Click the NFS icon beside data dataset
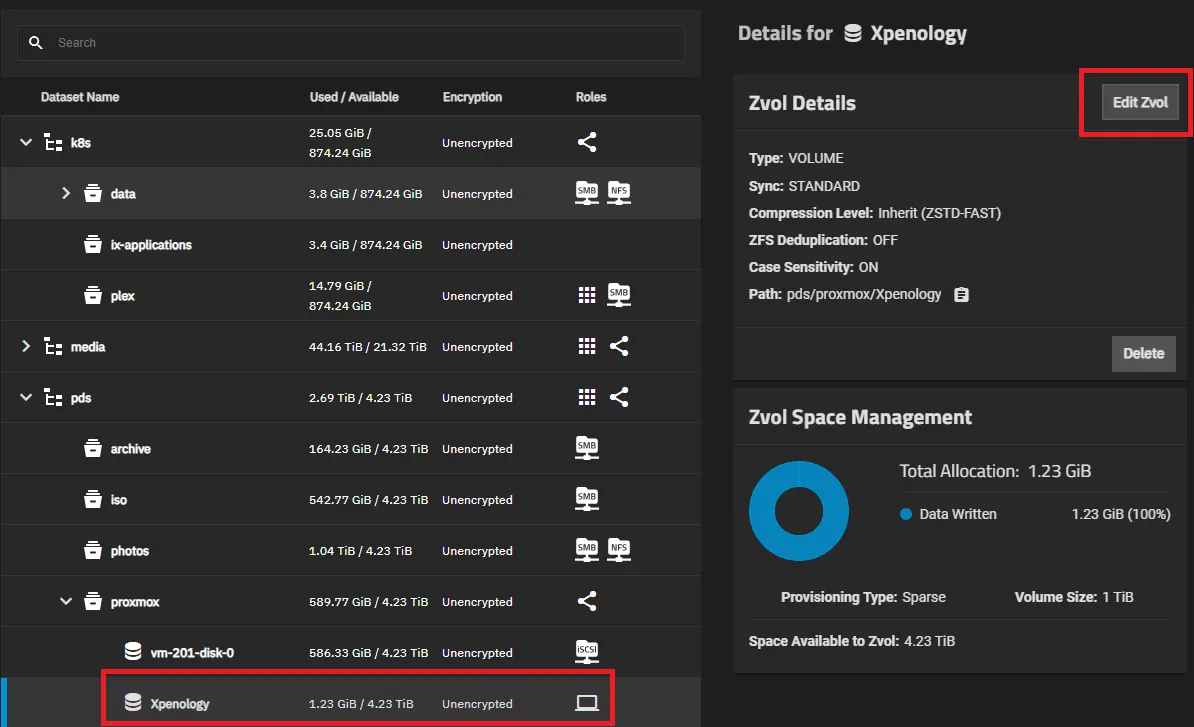 tap(619, 193)
